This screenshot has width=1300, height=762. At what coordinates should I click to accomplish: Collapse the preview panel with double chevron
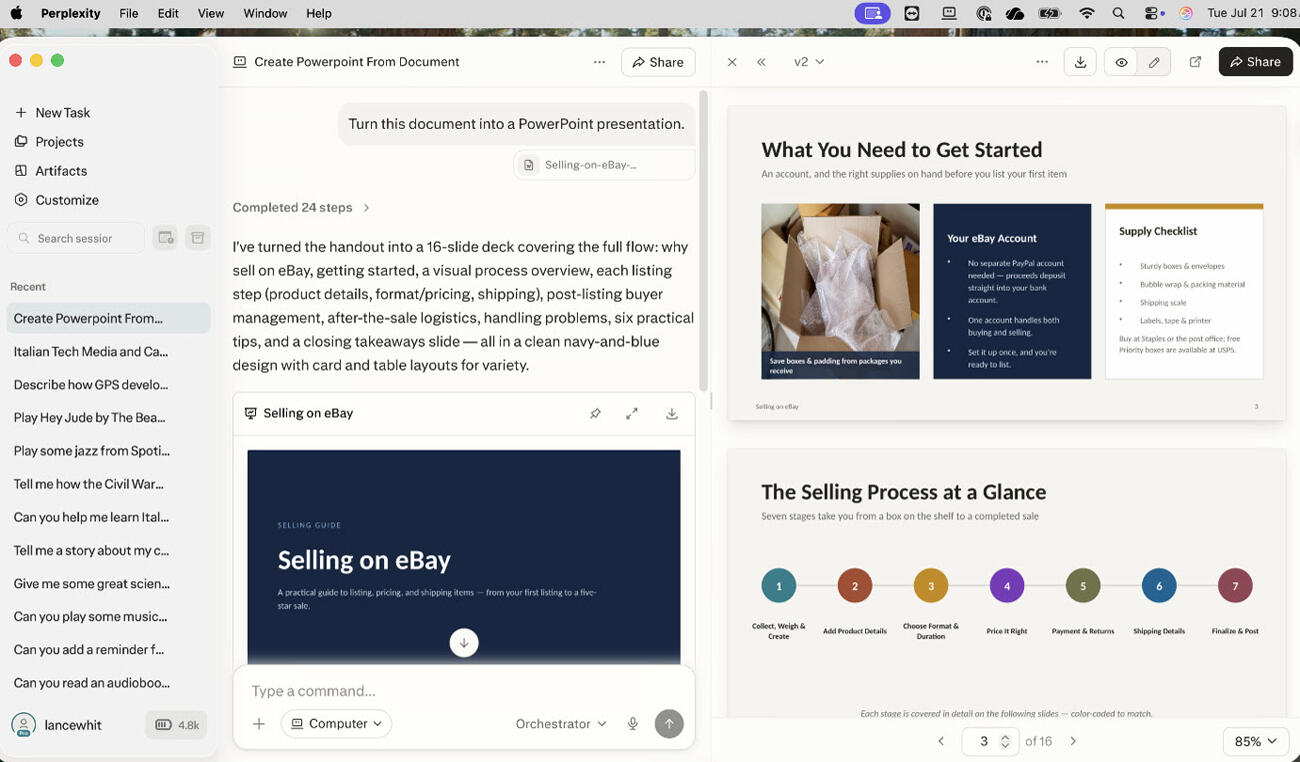761,62
